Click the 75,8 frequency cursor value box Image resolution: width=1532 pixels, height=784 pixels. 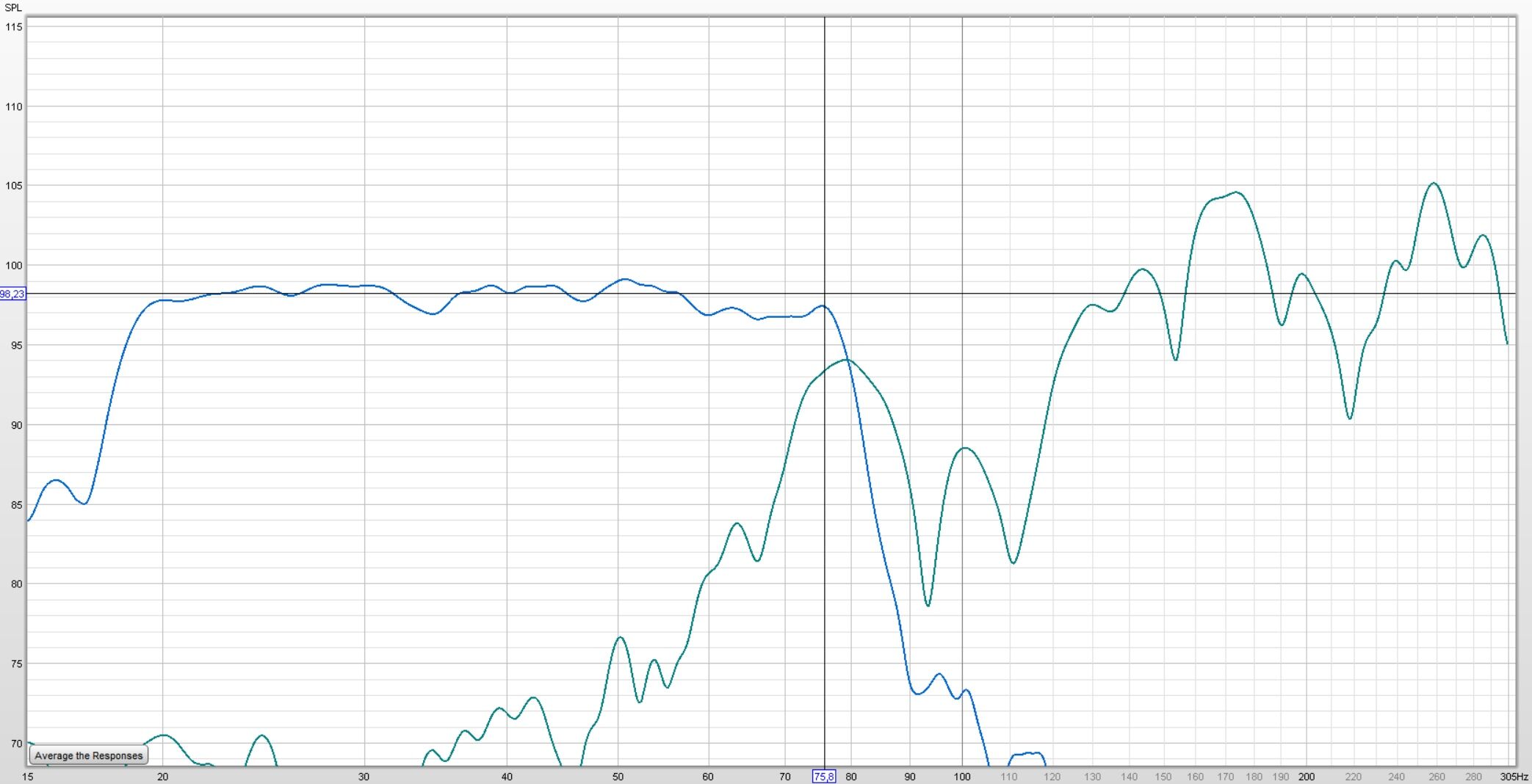[824, 777]
